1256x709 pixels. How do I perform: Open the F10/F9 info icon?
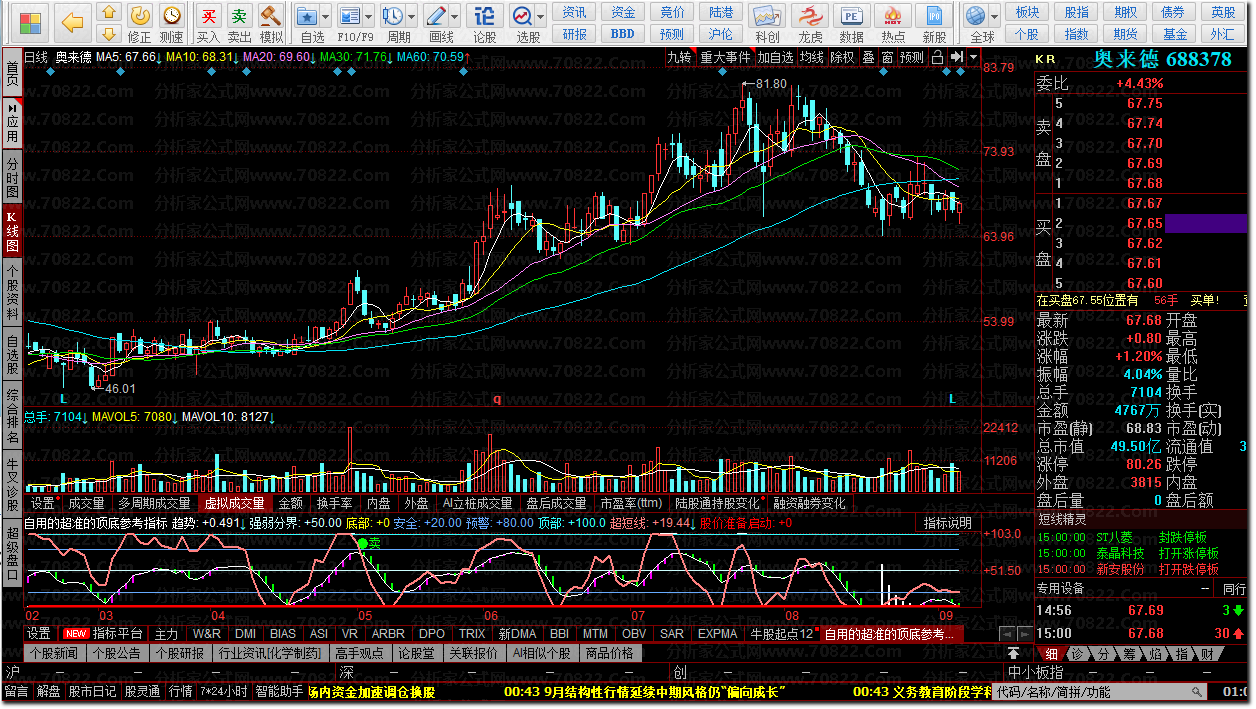pos(349,15)
